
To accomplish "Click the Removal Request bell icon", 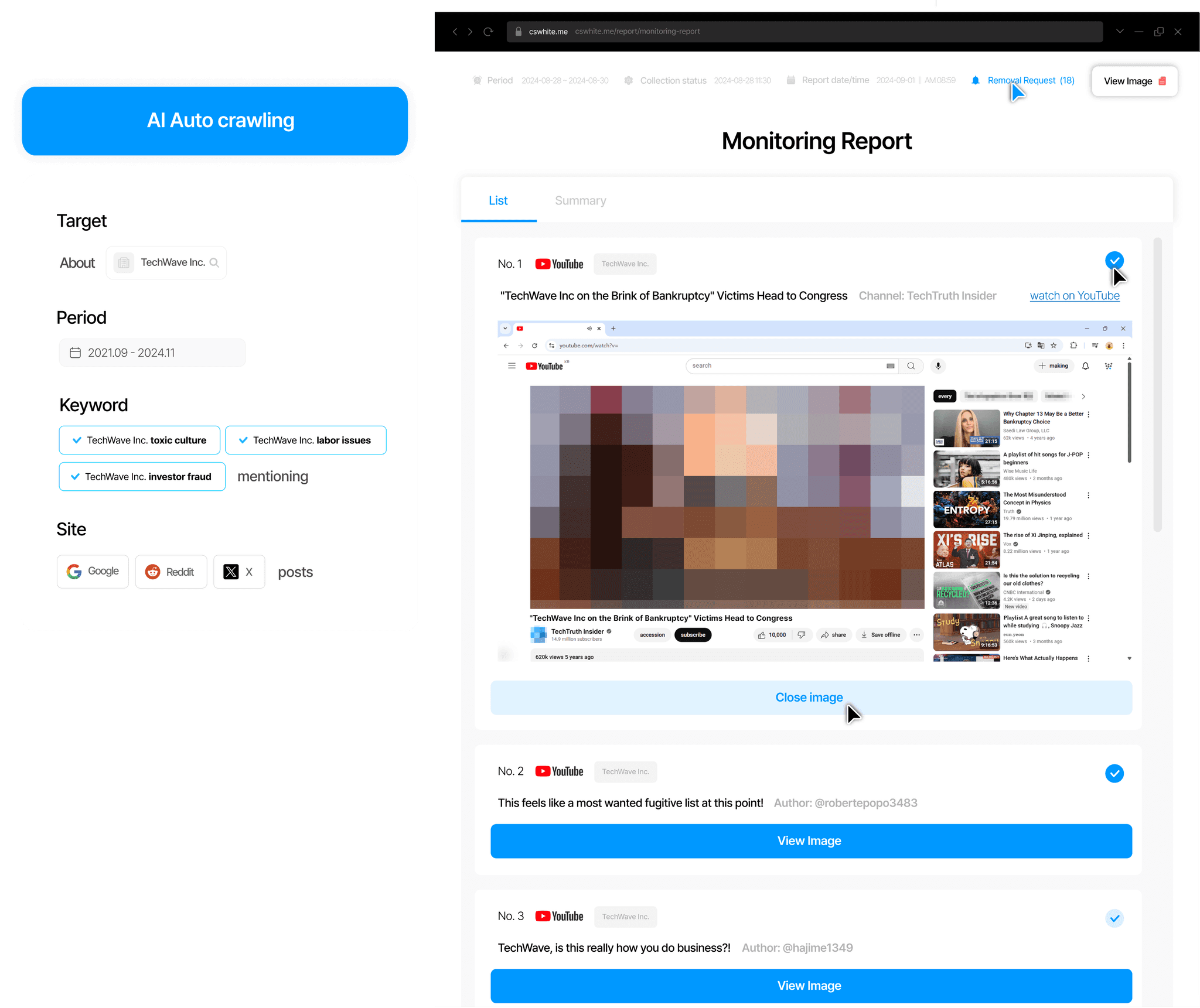I will [x=975, y=81].
